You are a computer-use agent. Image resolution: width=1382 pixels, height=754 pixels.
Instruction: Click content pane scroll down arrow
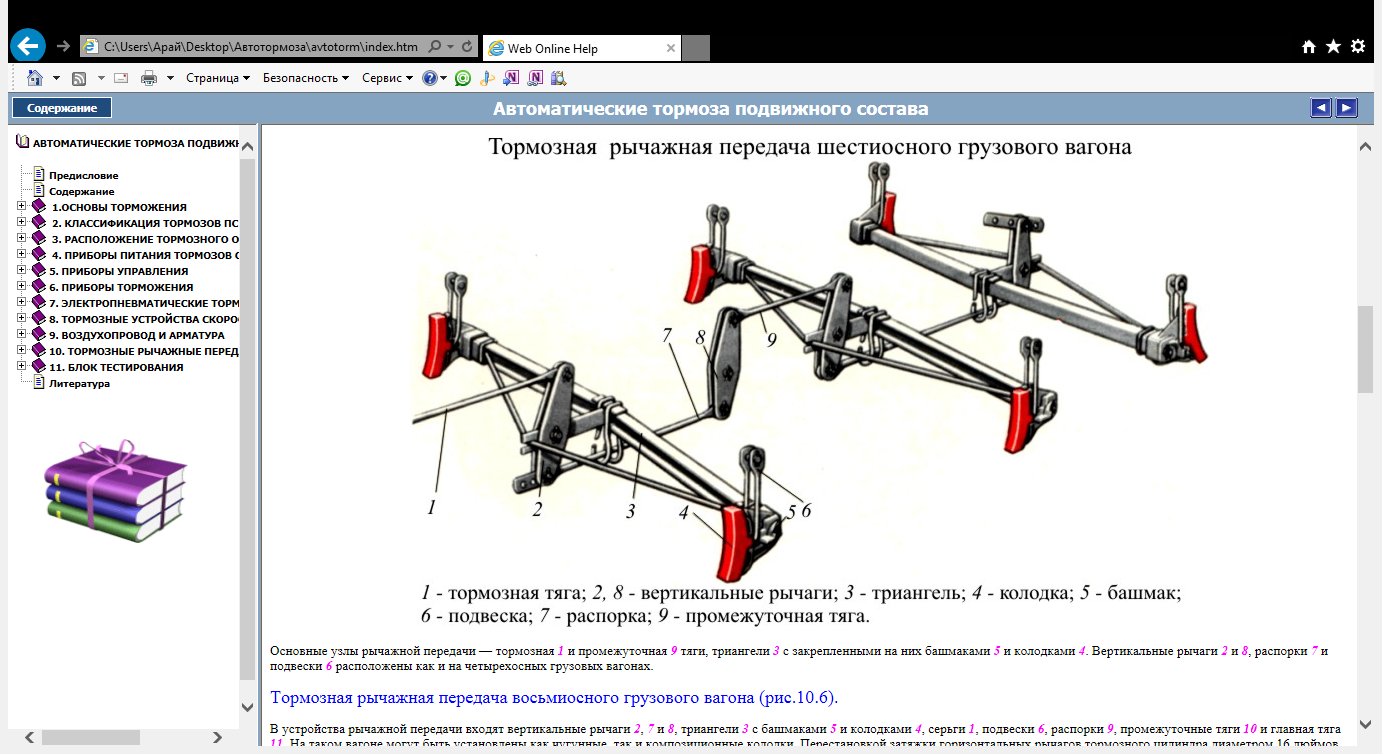(1365, 723)
